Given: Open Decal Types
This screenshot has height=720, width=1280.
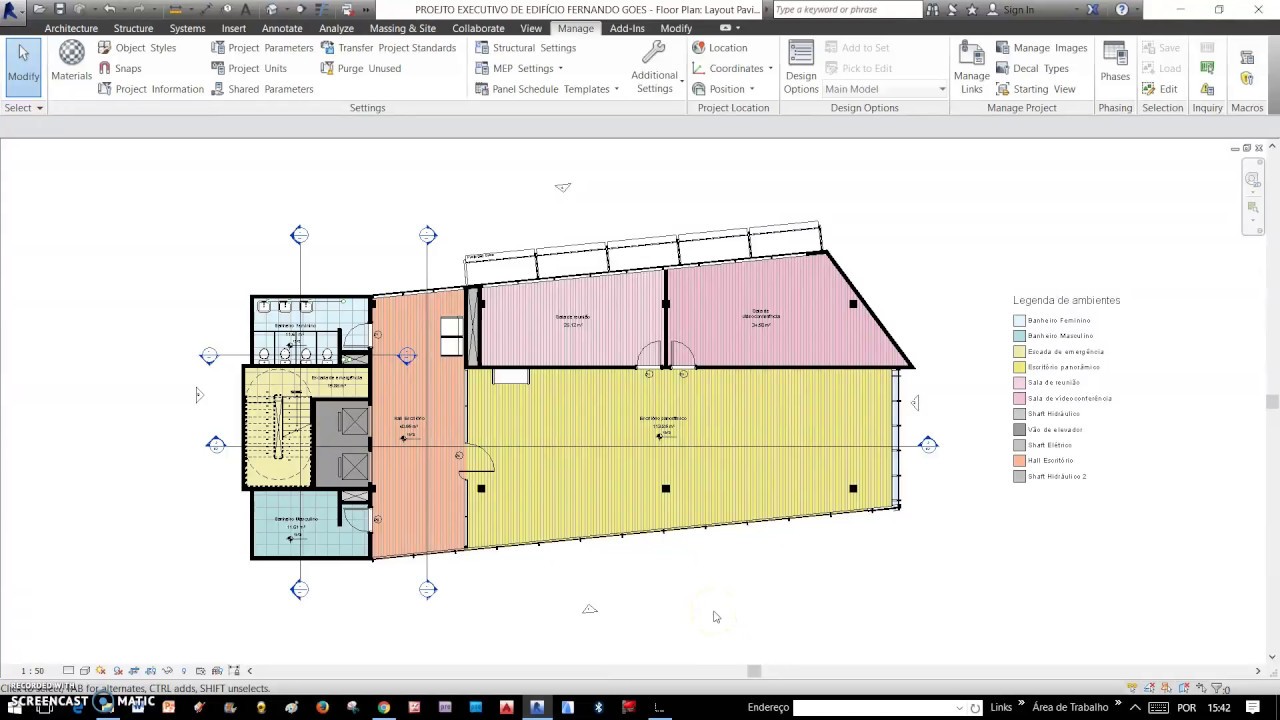Looking at the screenshot, I should pos(1032,68).
